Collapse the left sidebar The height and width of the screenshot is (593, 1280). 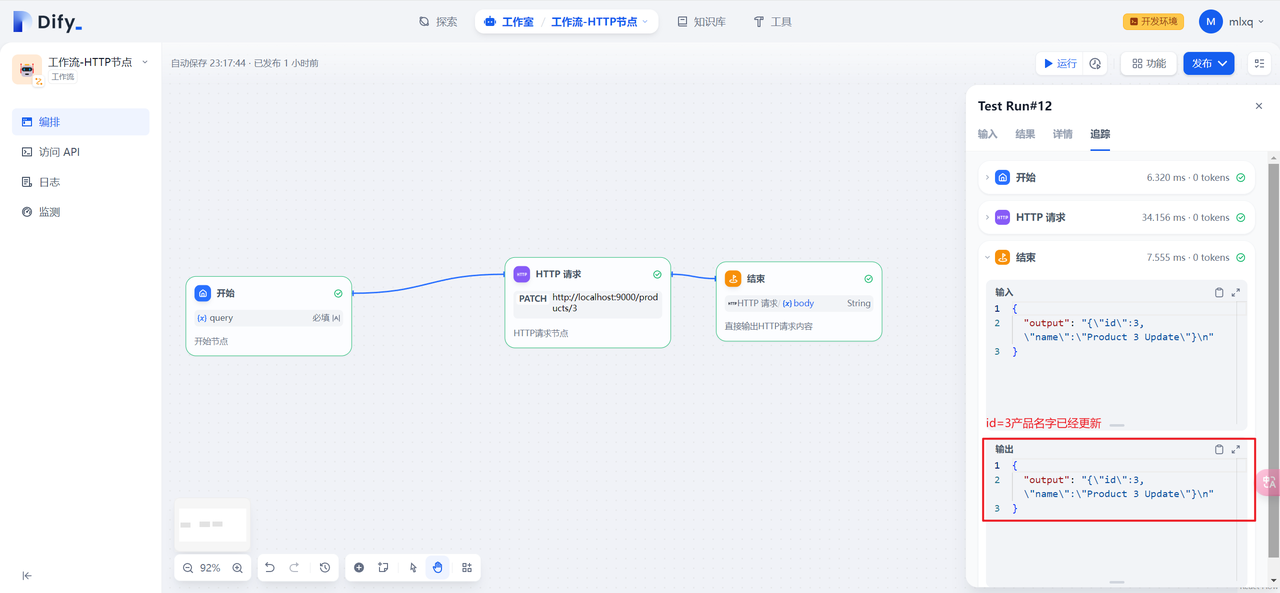(27, 576)
